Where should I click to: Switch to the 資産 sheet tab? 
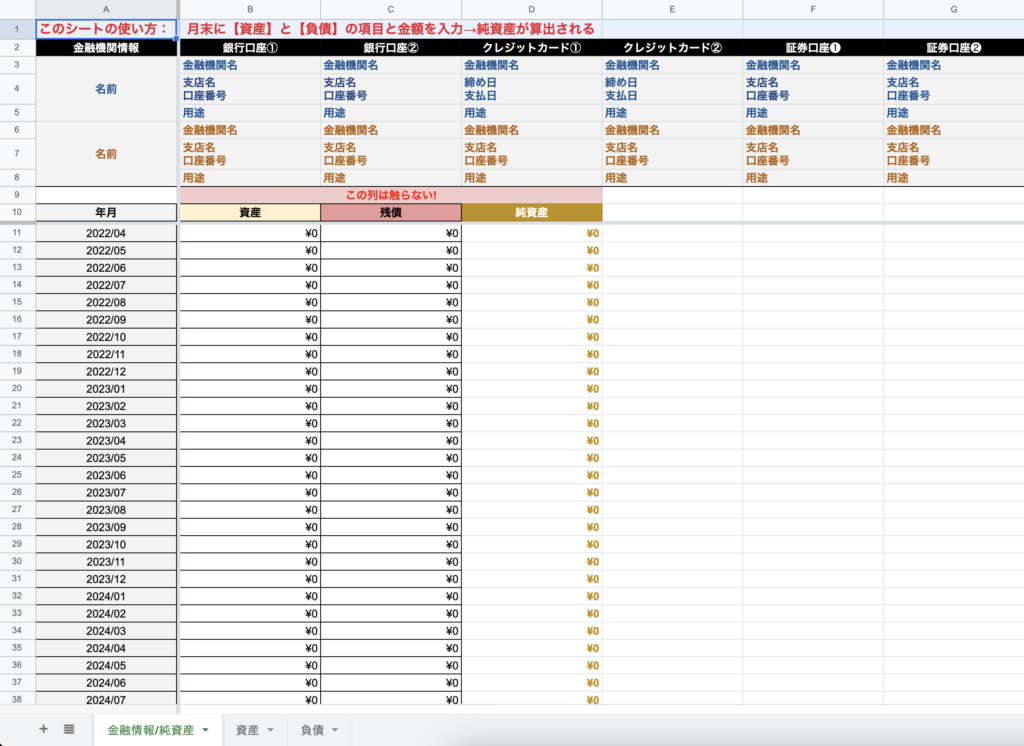pos(247,730)
